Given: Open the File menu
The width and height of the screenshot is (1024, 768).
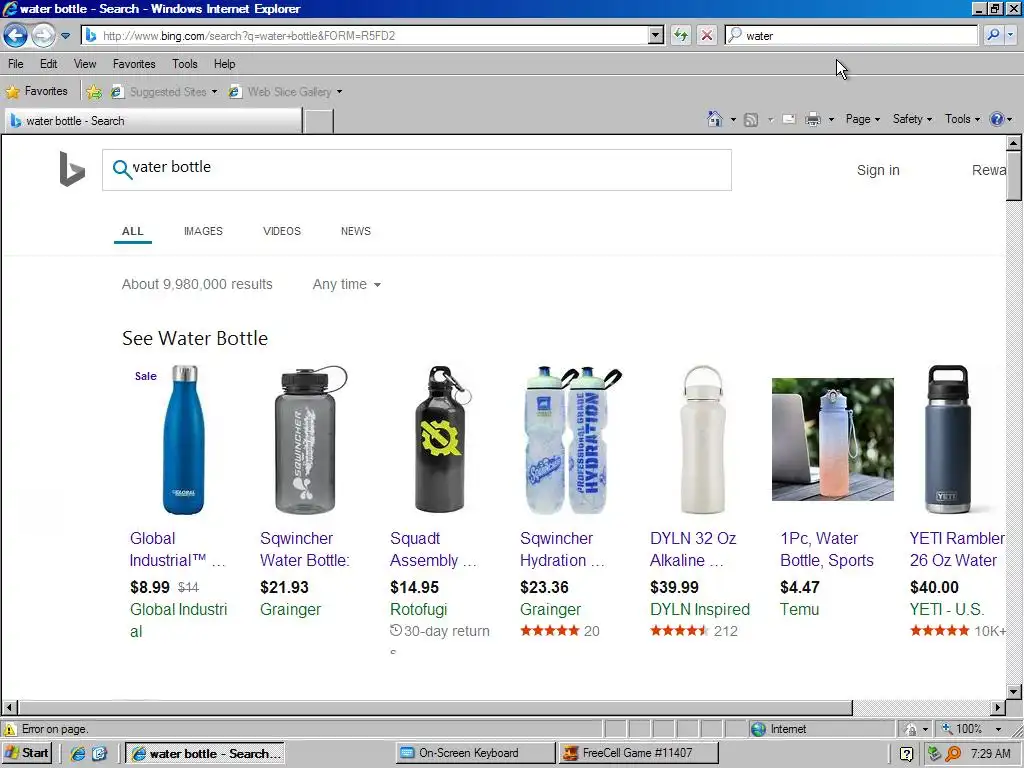Looking at the screenshot, I should coord(16,64).
